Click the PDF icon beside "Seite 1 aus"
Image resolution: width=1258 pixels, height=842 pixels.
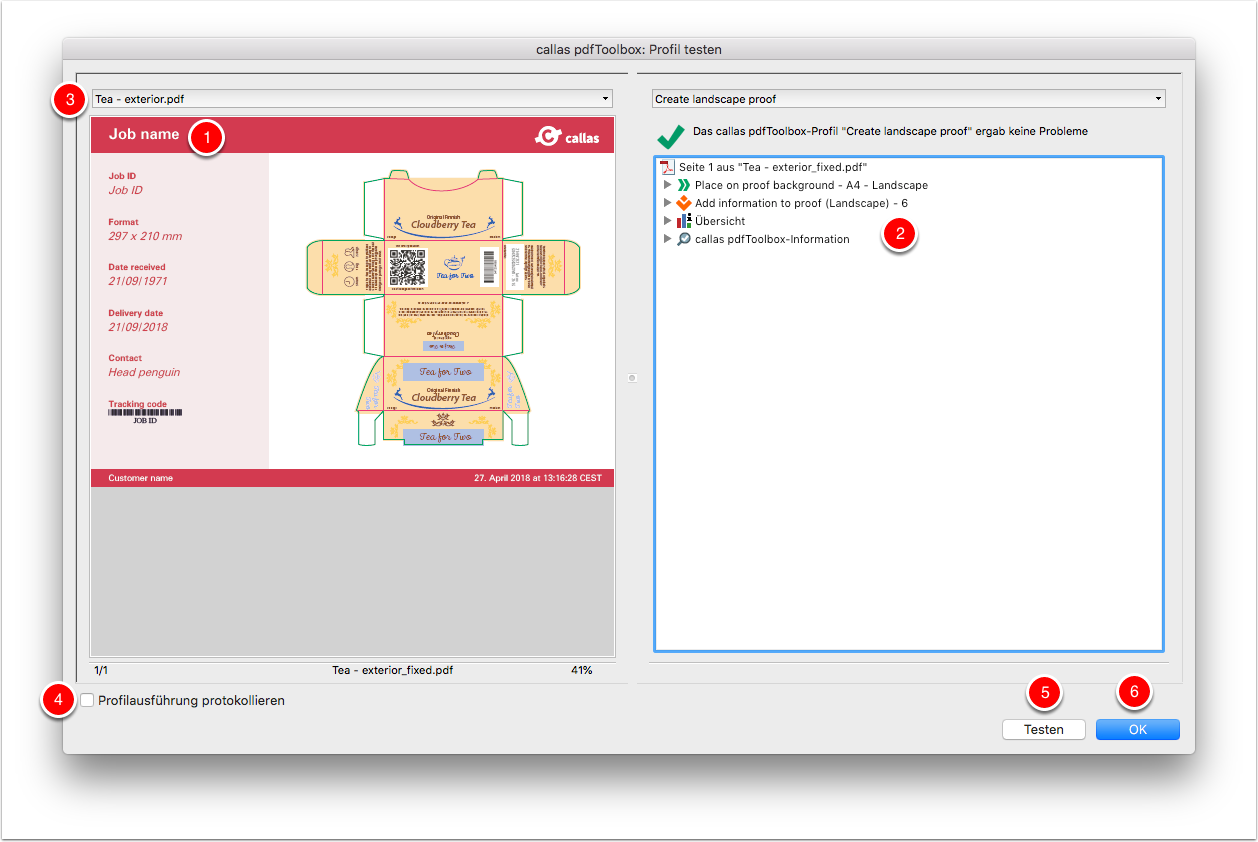668,167
